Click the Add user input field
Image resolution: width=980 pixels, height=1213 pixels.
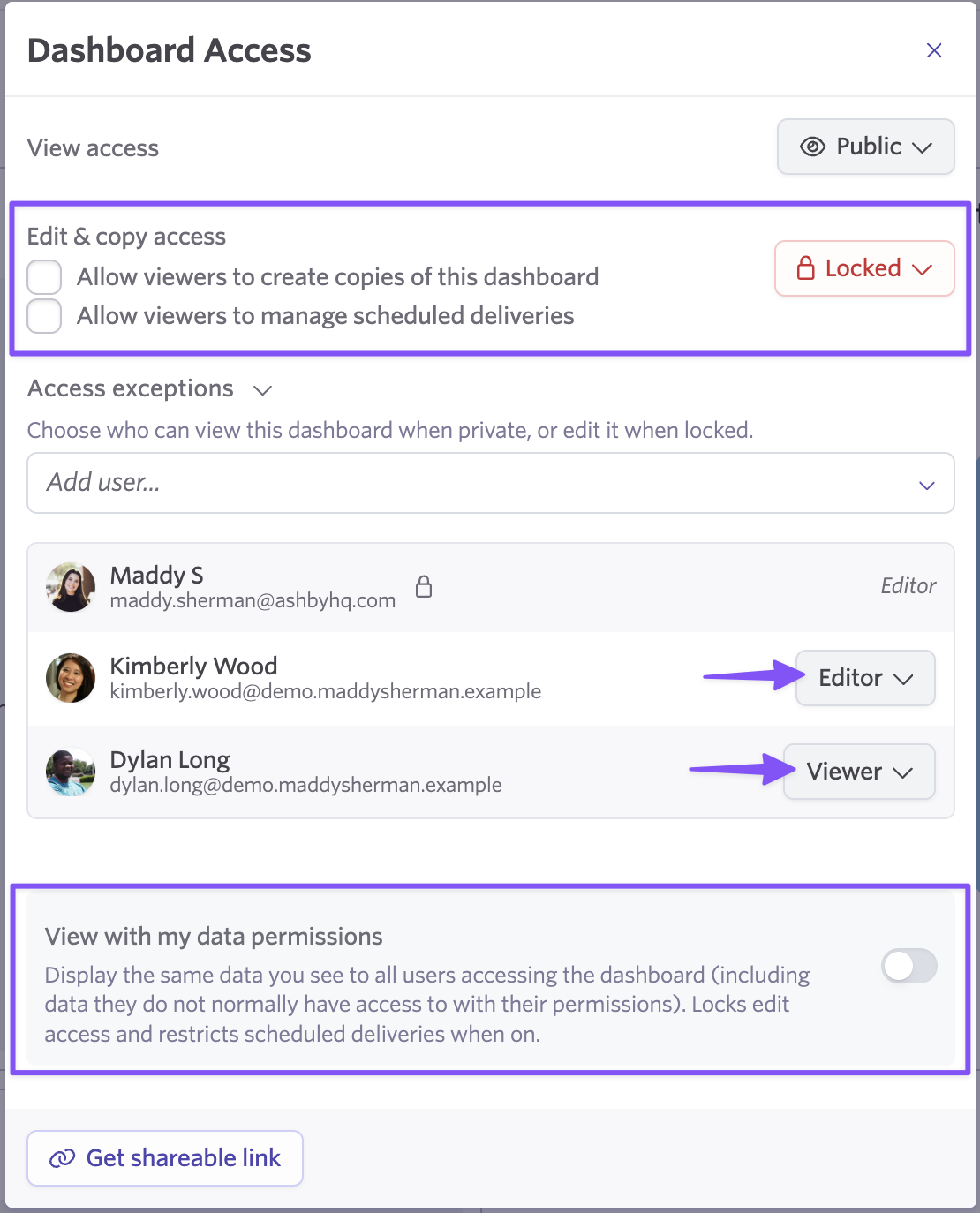(491, 483)
